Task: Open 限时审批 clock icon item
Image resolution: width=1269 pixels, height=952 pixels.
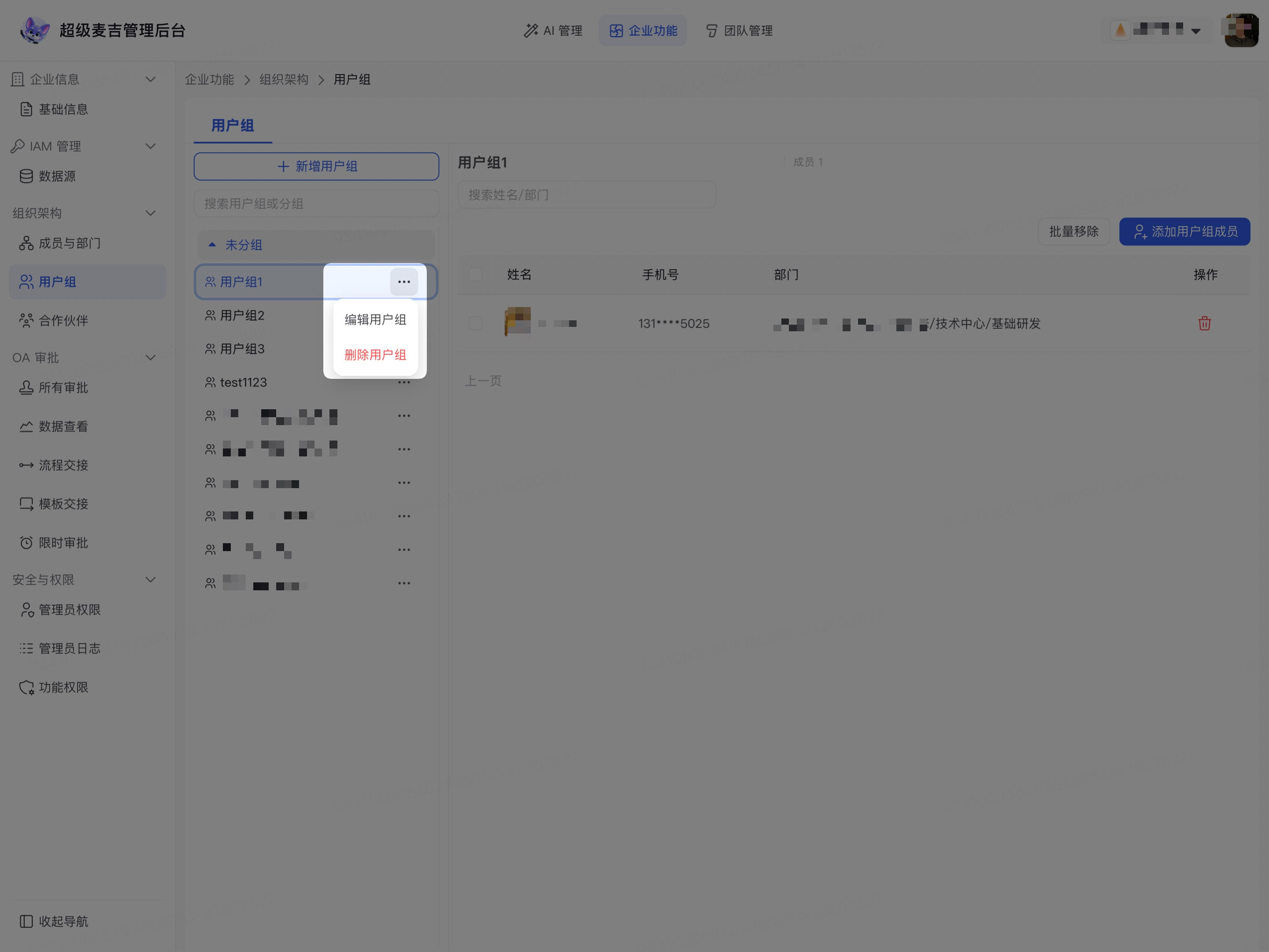Action: pos(26,542)
